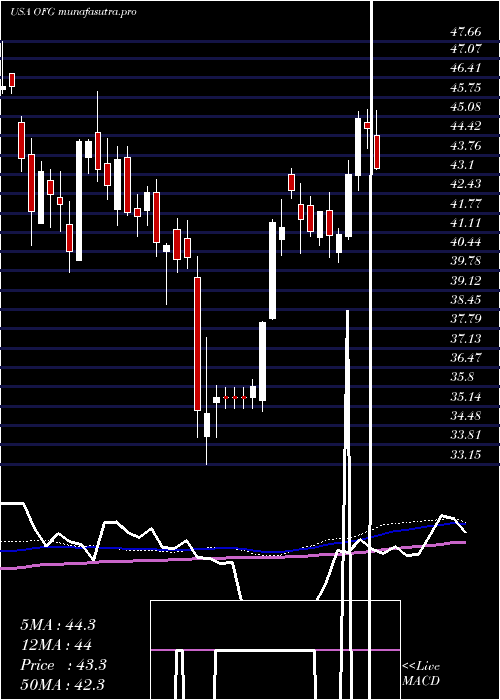
Task: Click the 39.12 price level label
Action: [466, 281]
